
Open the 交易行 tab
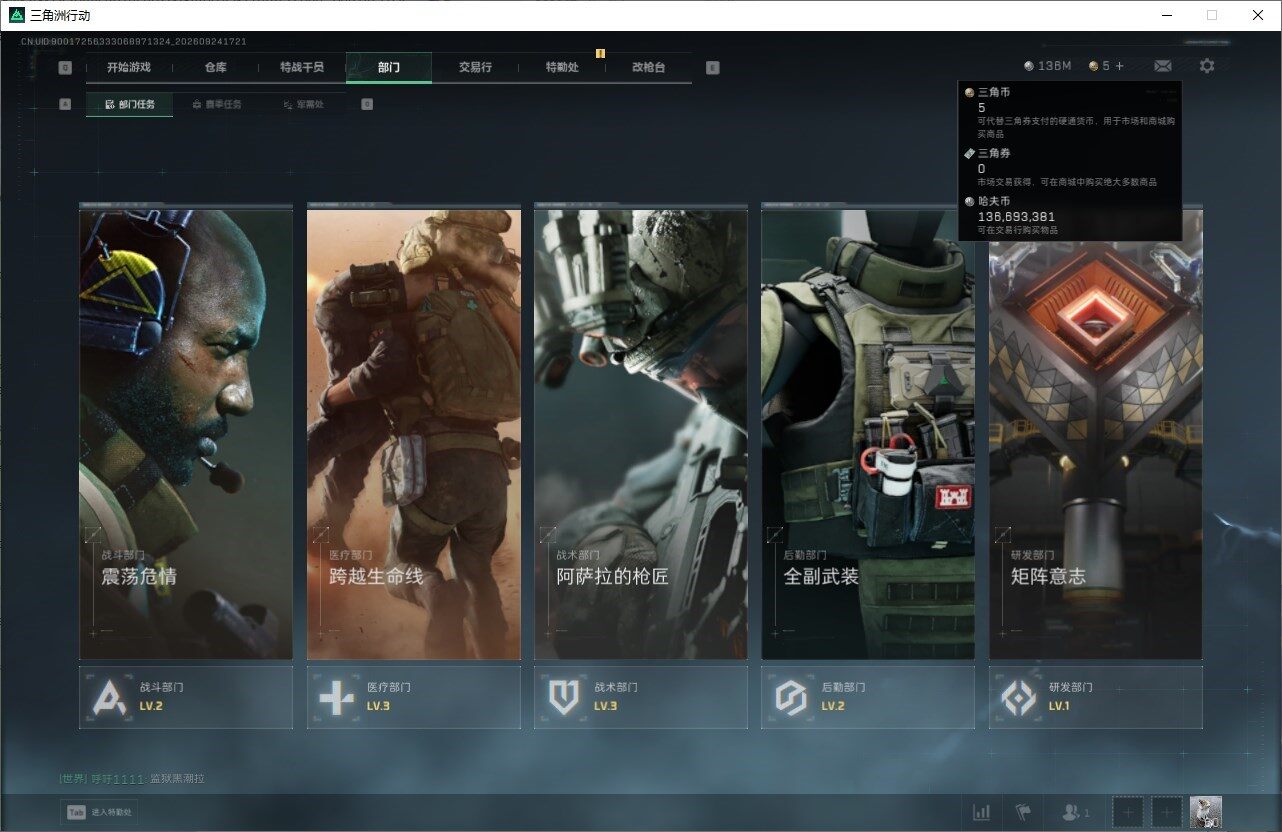coord(475,67)
